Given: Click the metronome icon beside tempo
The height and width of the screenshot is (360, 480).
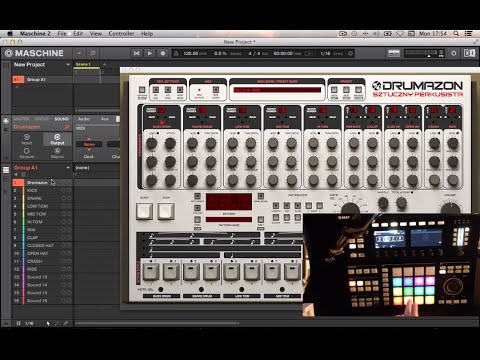Looking at the screenshot, I should [176, 53].
